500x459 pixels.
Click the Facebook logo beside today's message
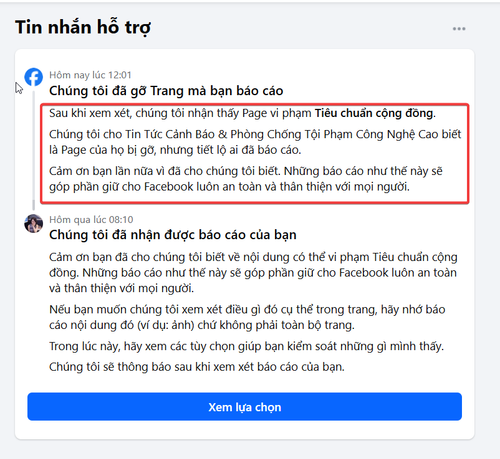pos(34,77)
